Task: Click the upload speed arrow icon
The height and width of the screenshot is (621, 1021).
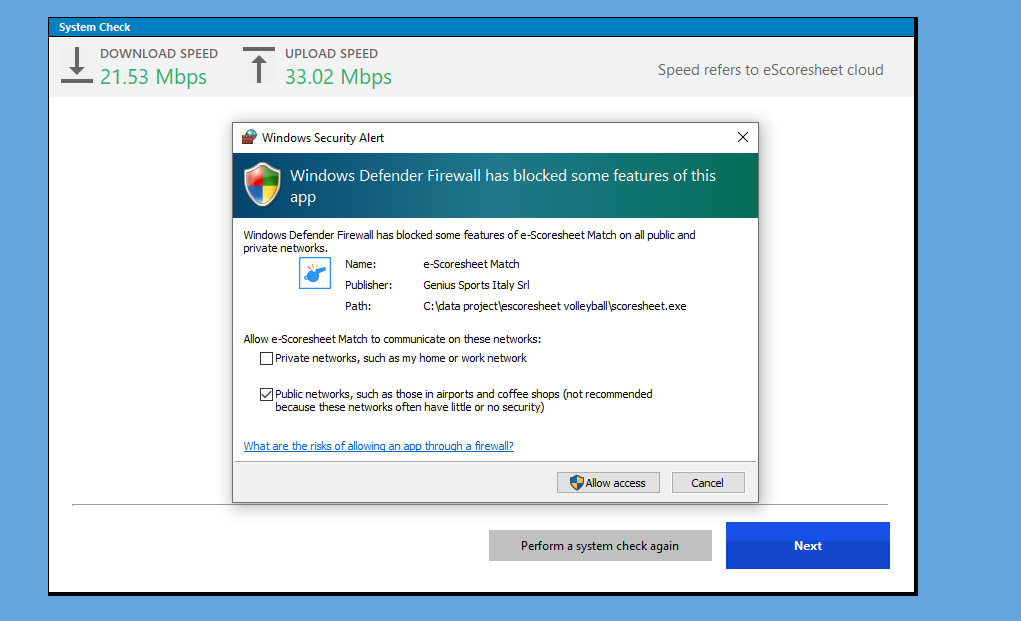Action: point(259,65)
